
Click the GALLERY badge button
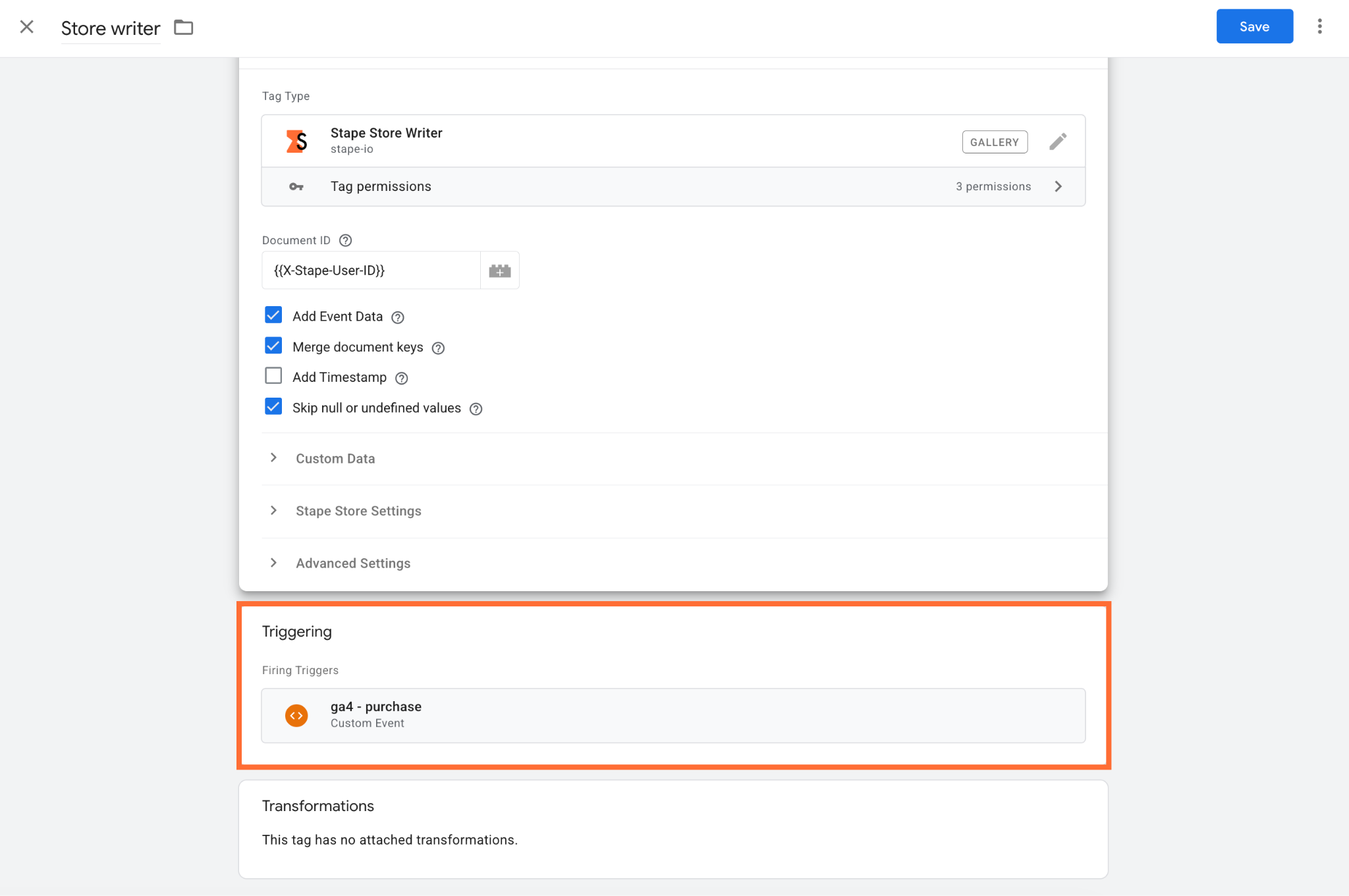click(995, 142)
